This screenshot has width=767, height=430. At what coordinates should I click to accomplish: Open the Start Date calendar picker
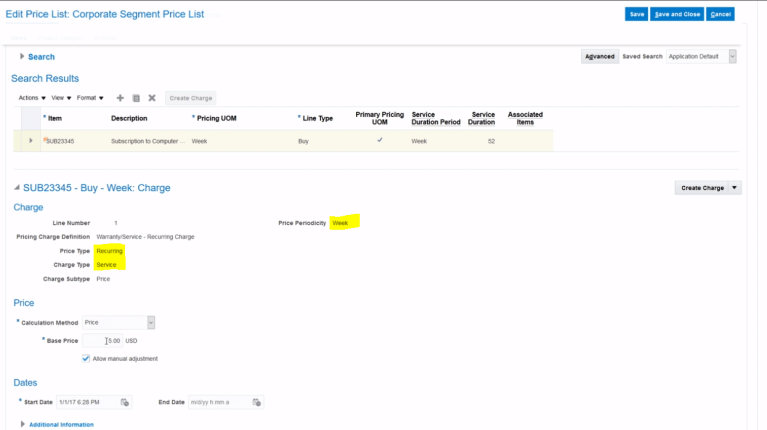coord(125,402)
